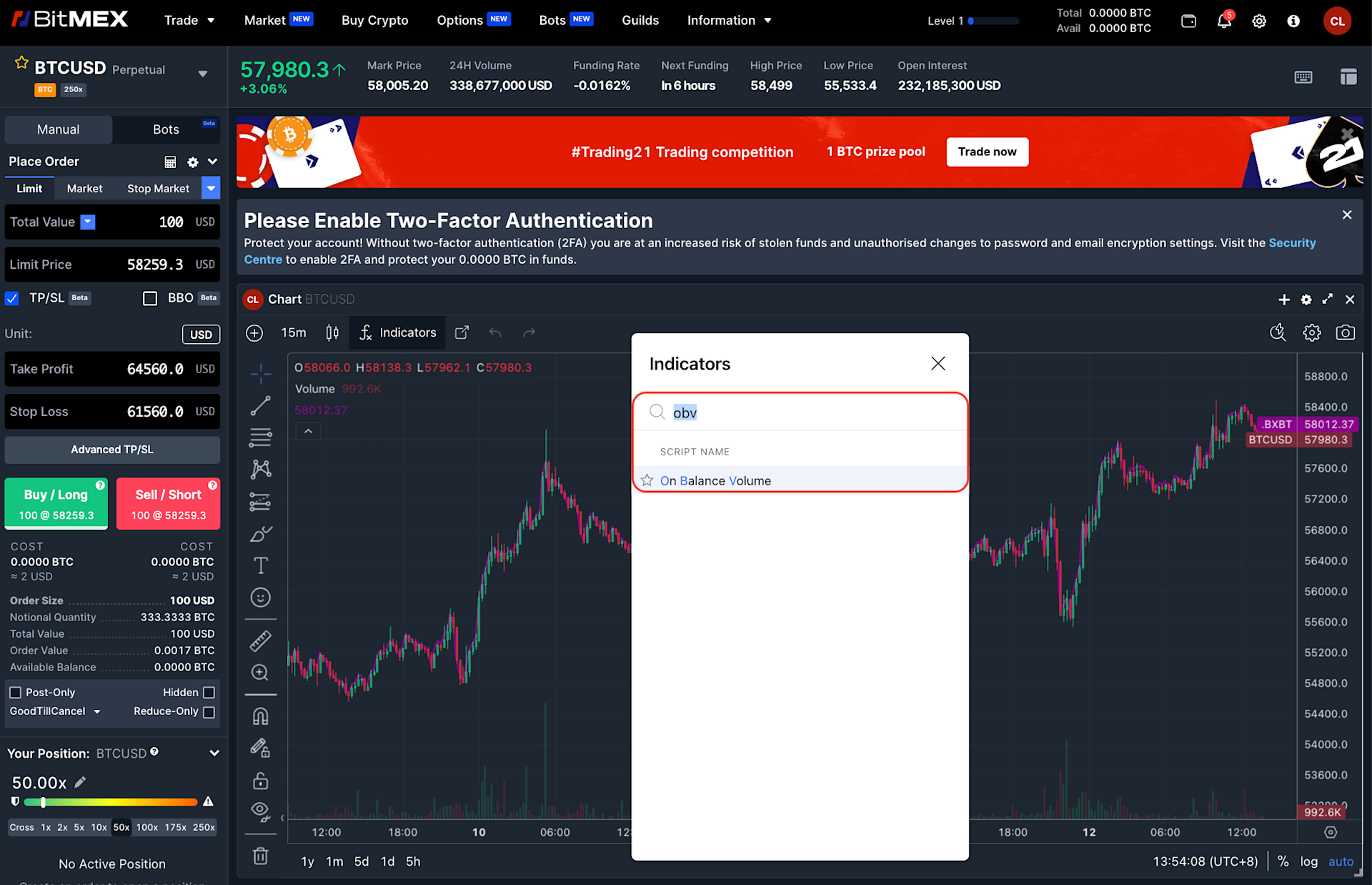This screenshot has width=1372, height=885.
Task: Switch to the Market order tab
Action: 84,188
